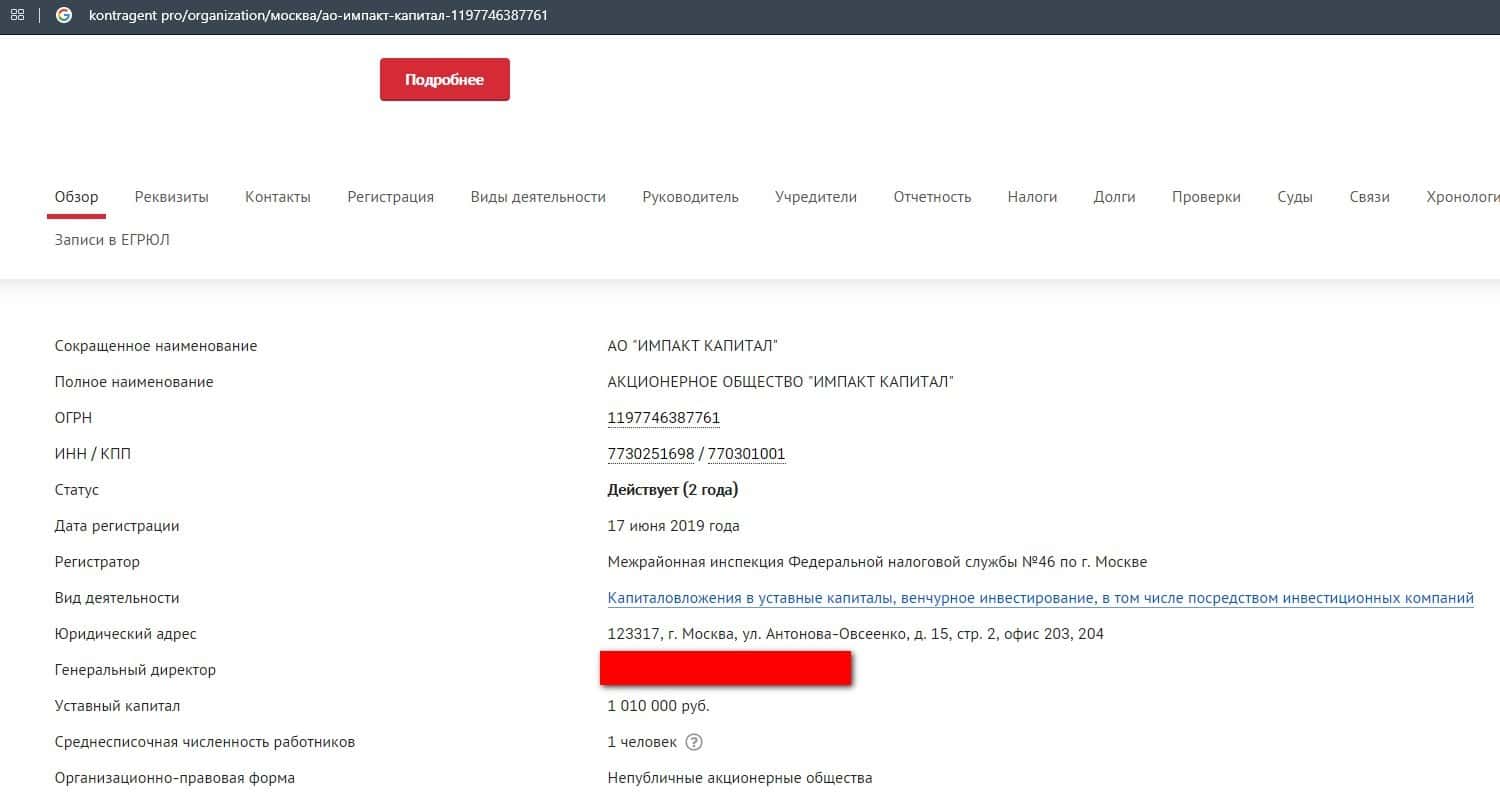Switch to the 'Реквизиты' tab

(172, 197)
